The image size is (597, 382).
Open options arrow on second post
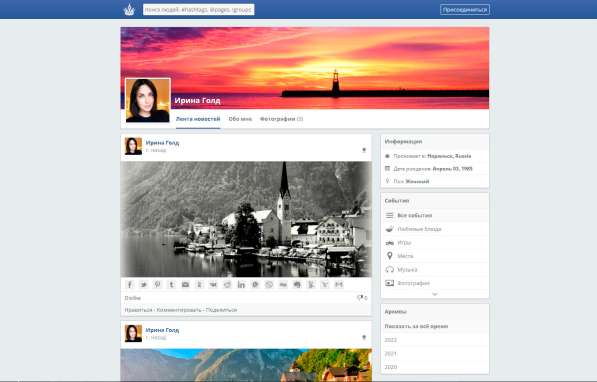(x=364, y=337)
